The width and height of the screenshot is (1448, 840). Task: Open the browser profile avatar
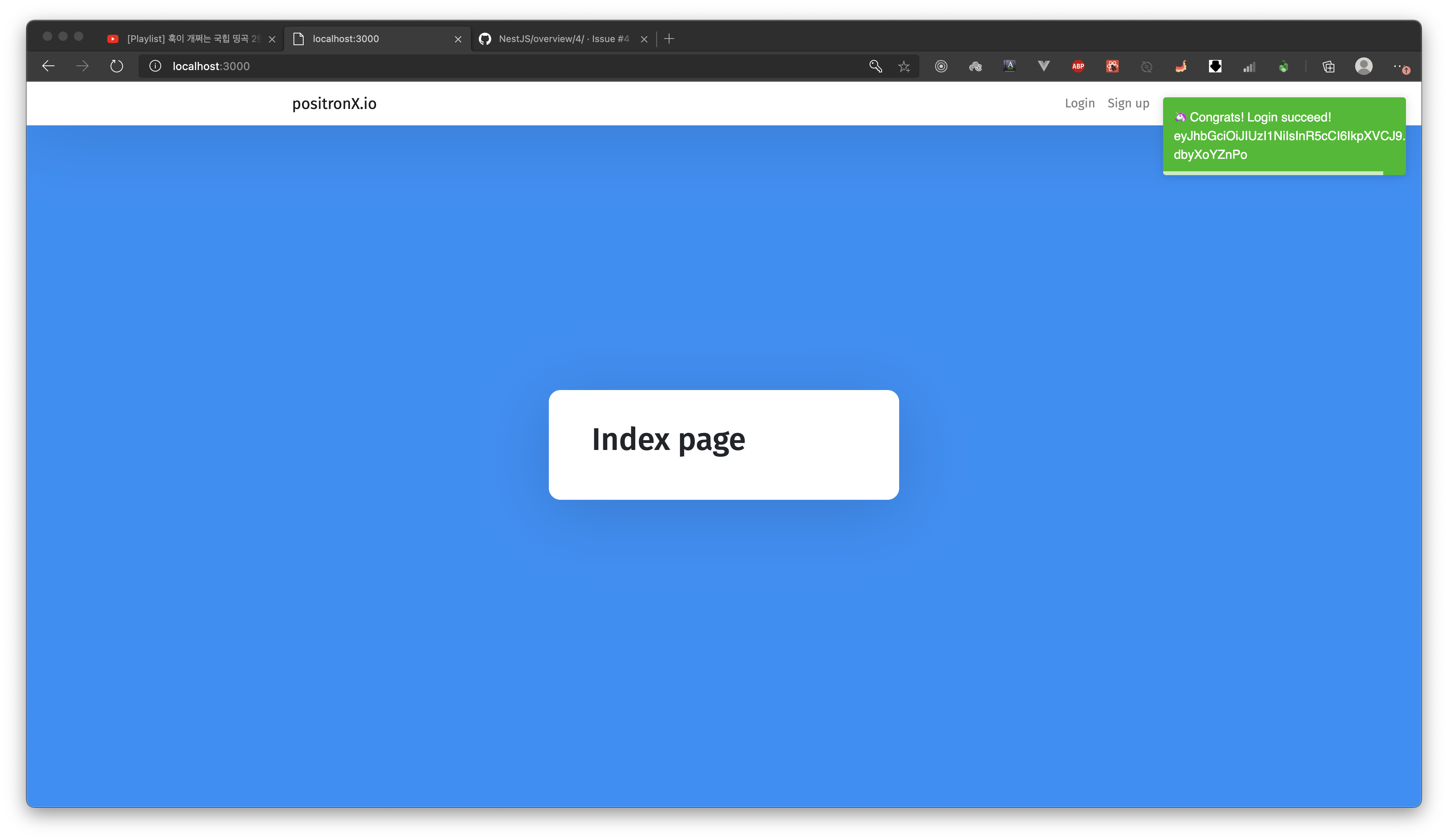coord(1364,66)
